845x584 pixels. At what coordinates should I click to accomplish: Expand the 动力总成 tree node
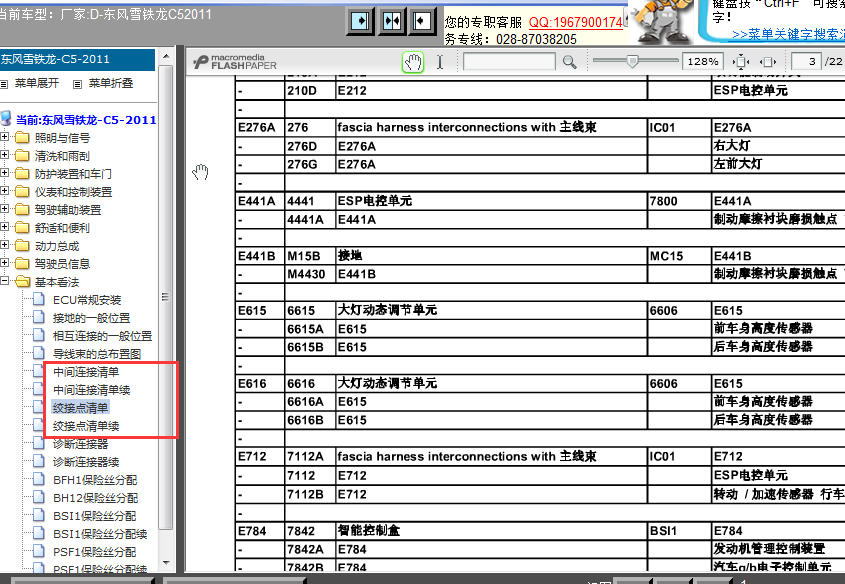coord(4,245)
